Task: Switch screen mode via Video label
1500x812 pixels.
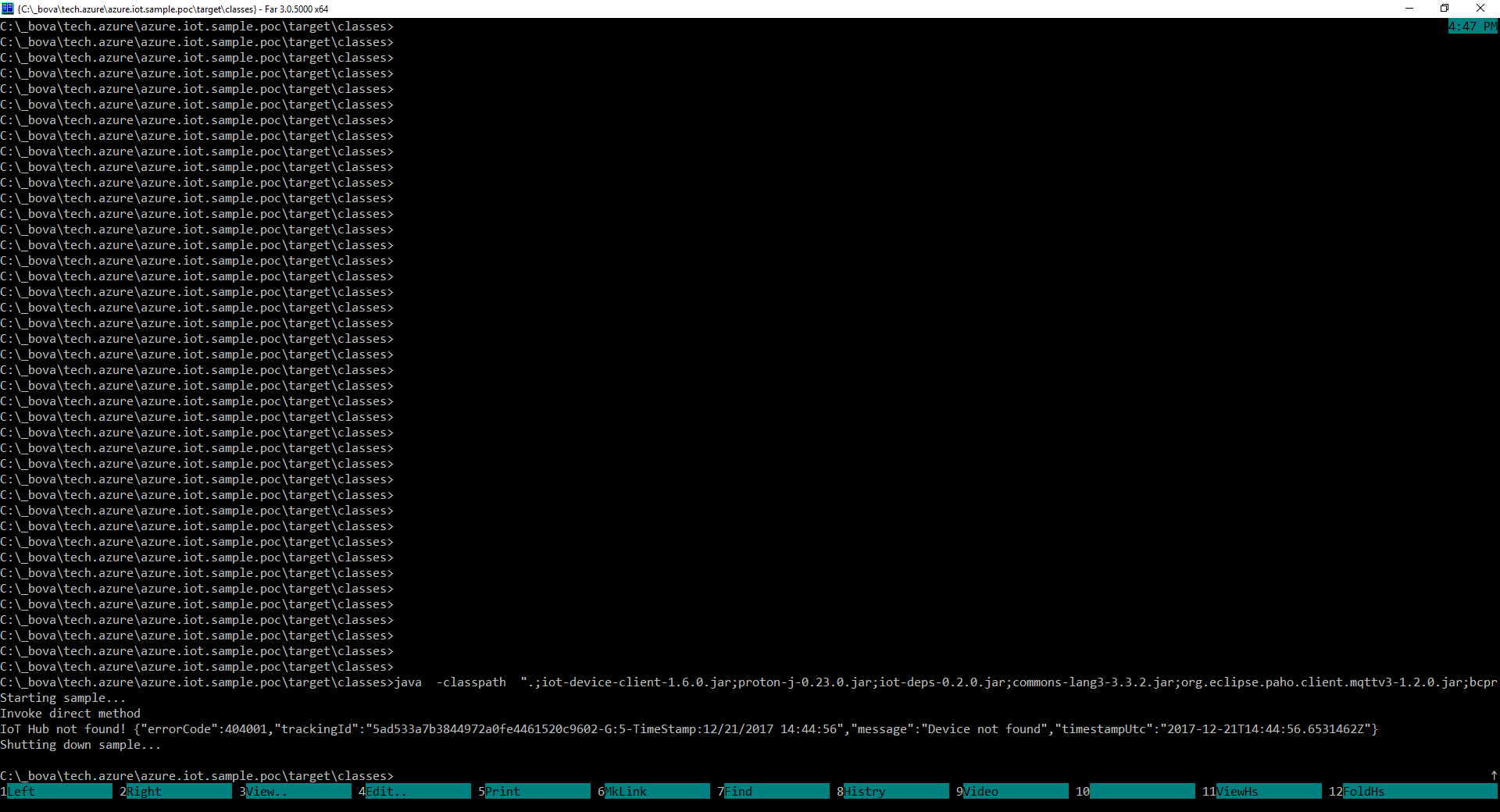Action: [1012, 792]
